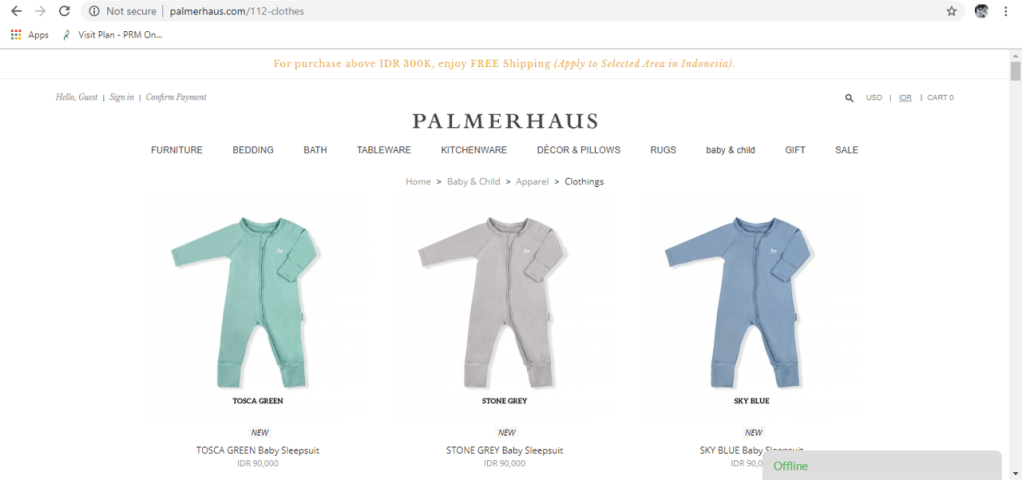
Task: Switch currency to IDR
Action: click(905, 98)
